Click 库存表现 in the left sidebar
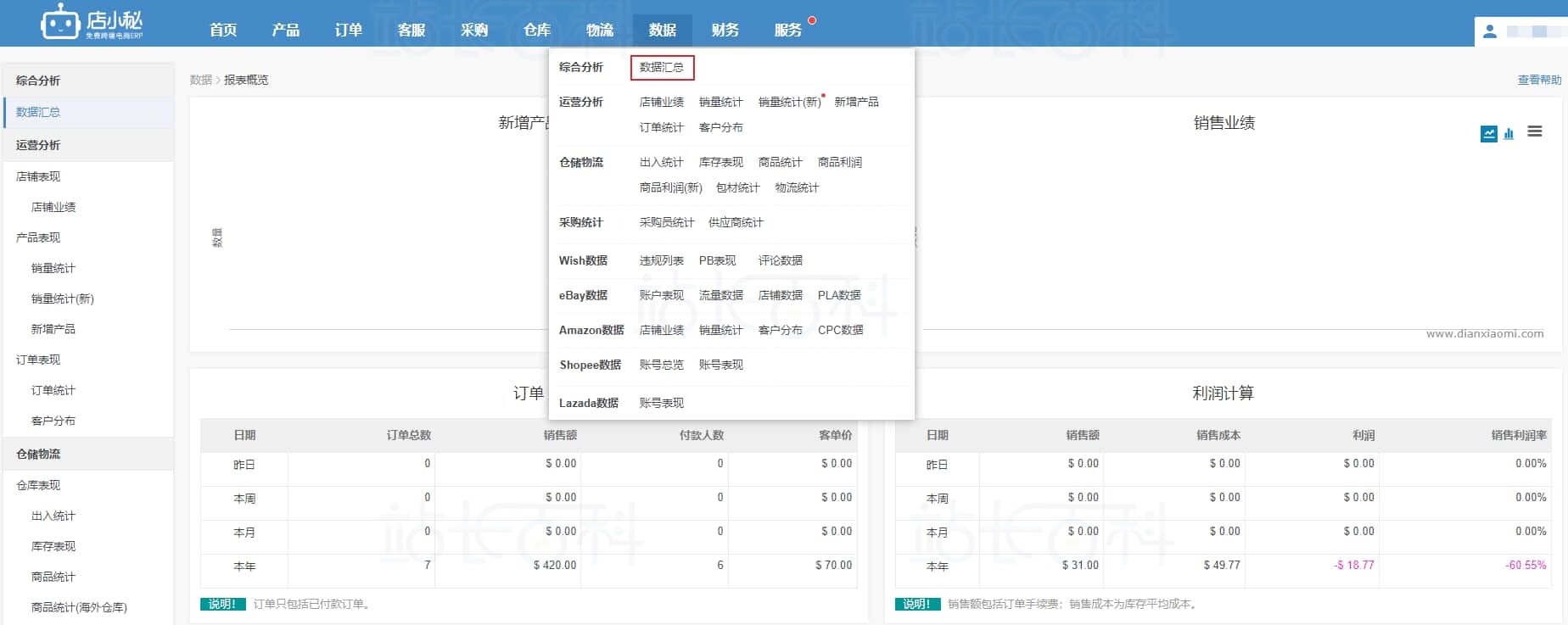Image resolution: width=1568 pixels, height=625 pixels. (x=53, y=546)
